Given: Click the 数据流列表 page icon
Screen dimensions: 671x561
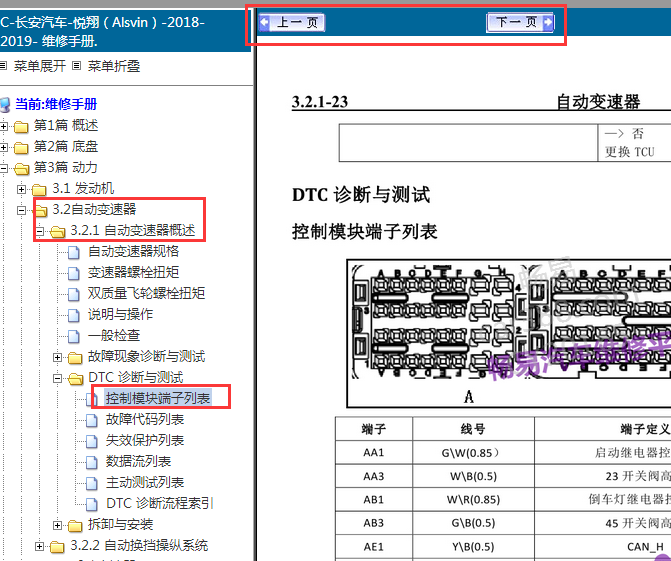Looking at the screenshot, I should point(92,462).
